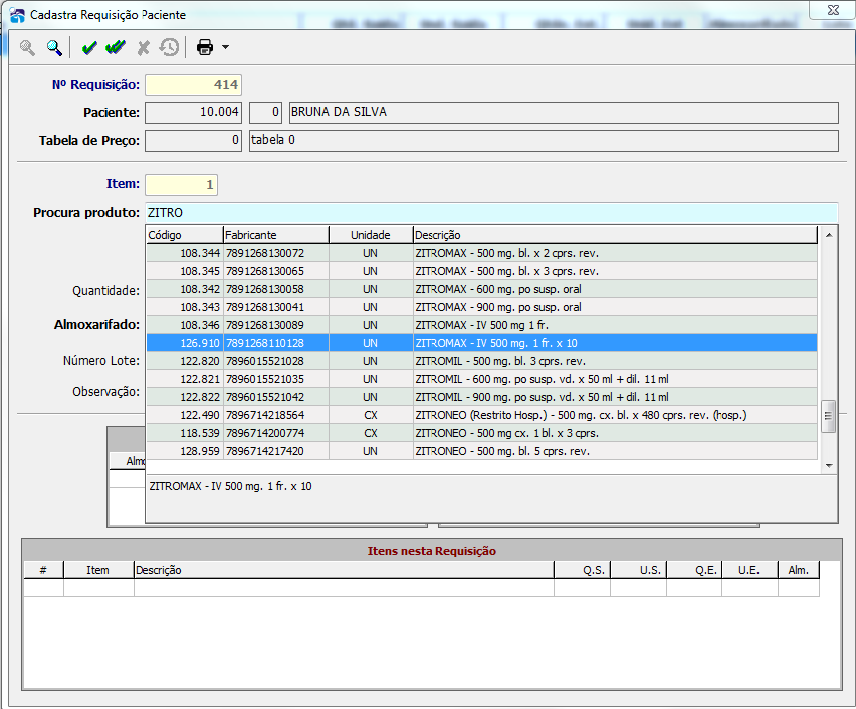The width and height of the screenshot is (856, 709).
Task: Click the app icon in title bar
Action: tap(17, 15)
